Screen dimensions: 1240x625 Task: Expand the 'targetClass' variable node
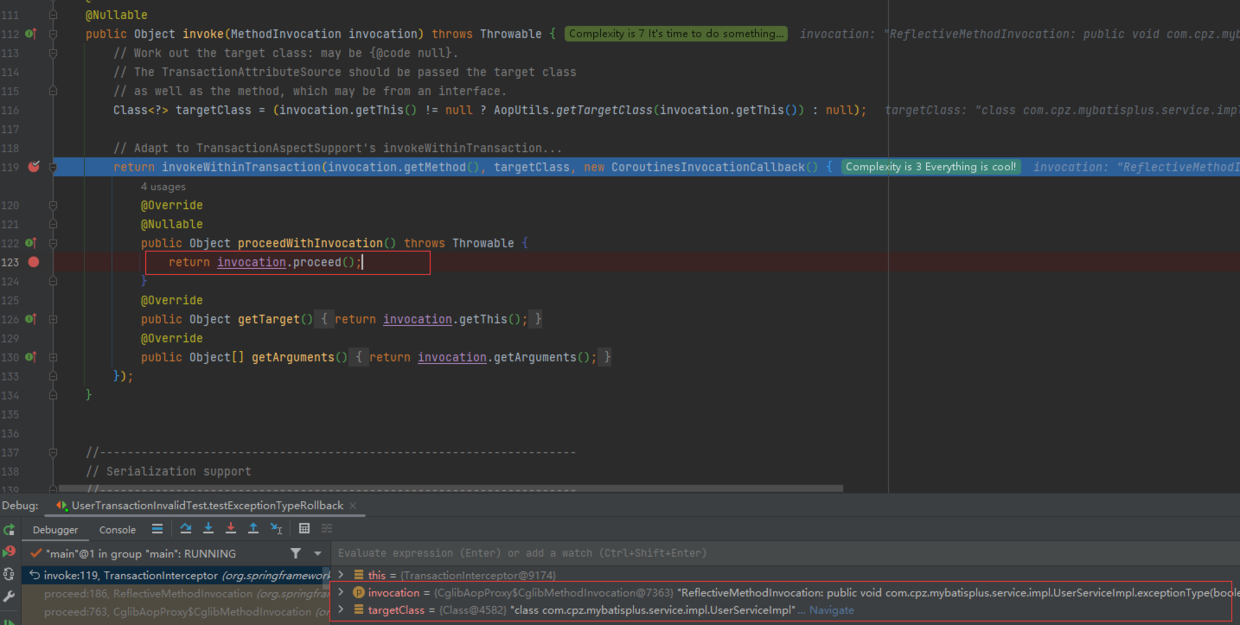(341, 610)
